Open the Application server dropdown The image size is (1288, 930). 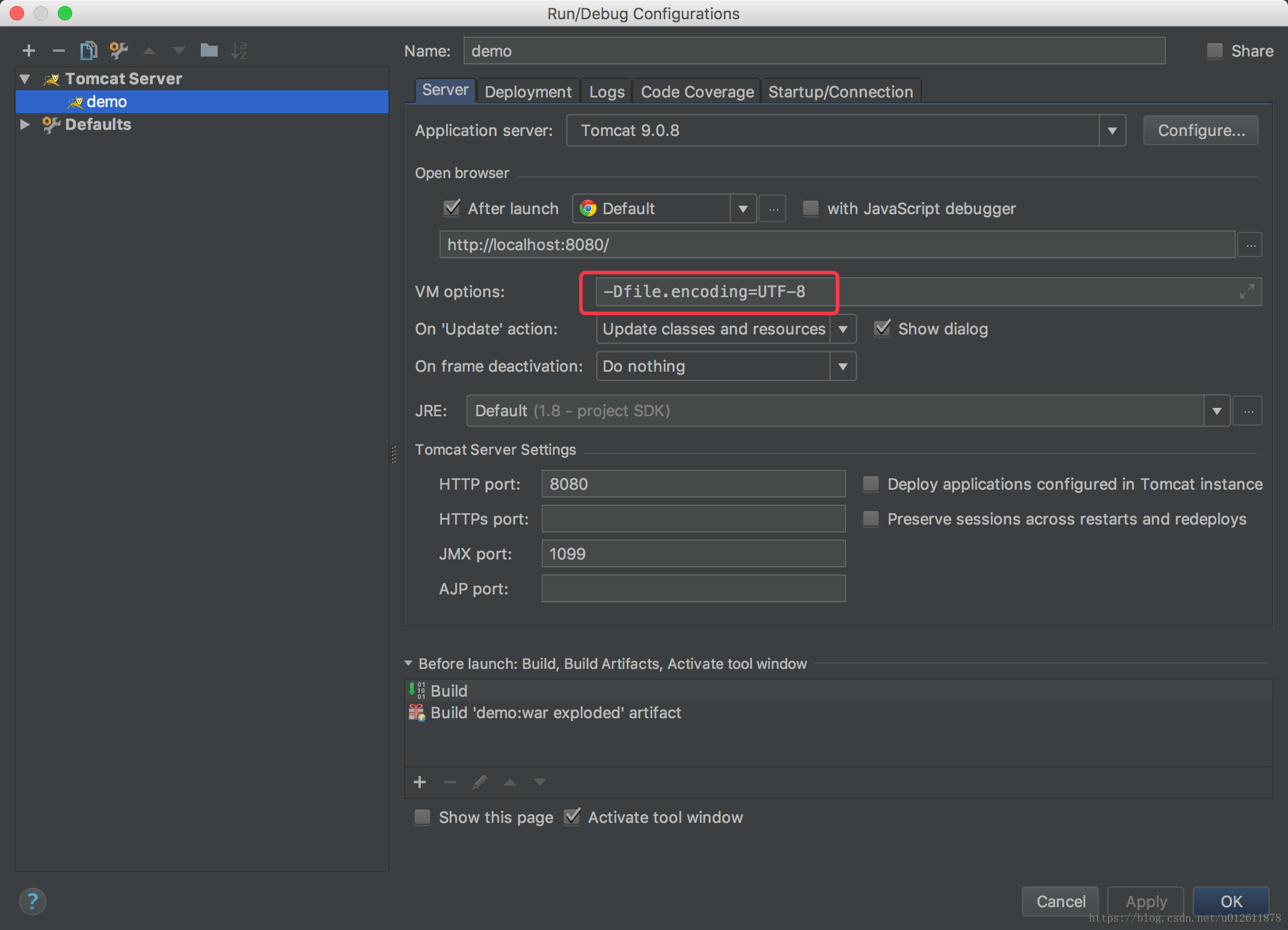click(1112, 131)
